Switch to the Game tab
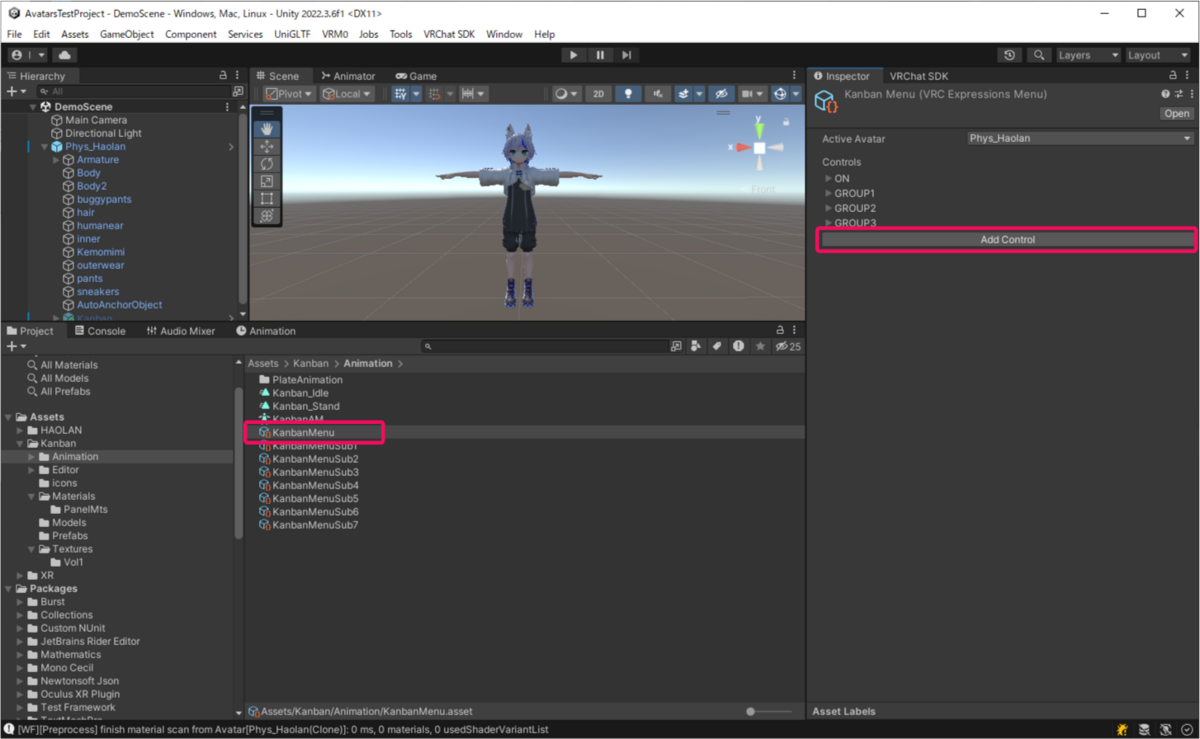The height and width of the screenshot is (739, 1200). pyautogui.click(x=416, y=76)
